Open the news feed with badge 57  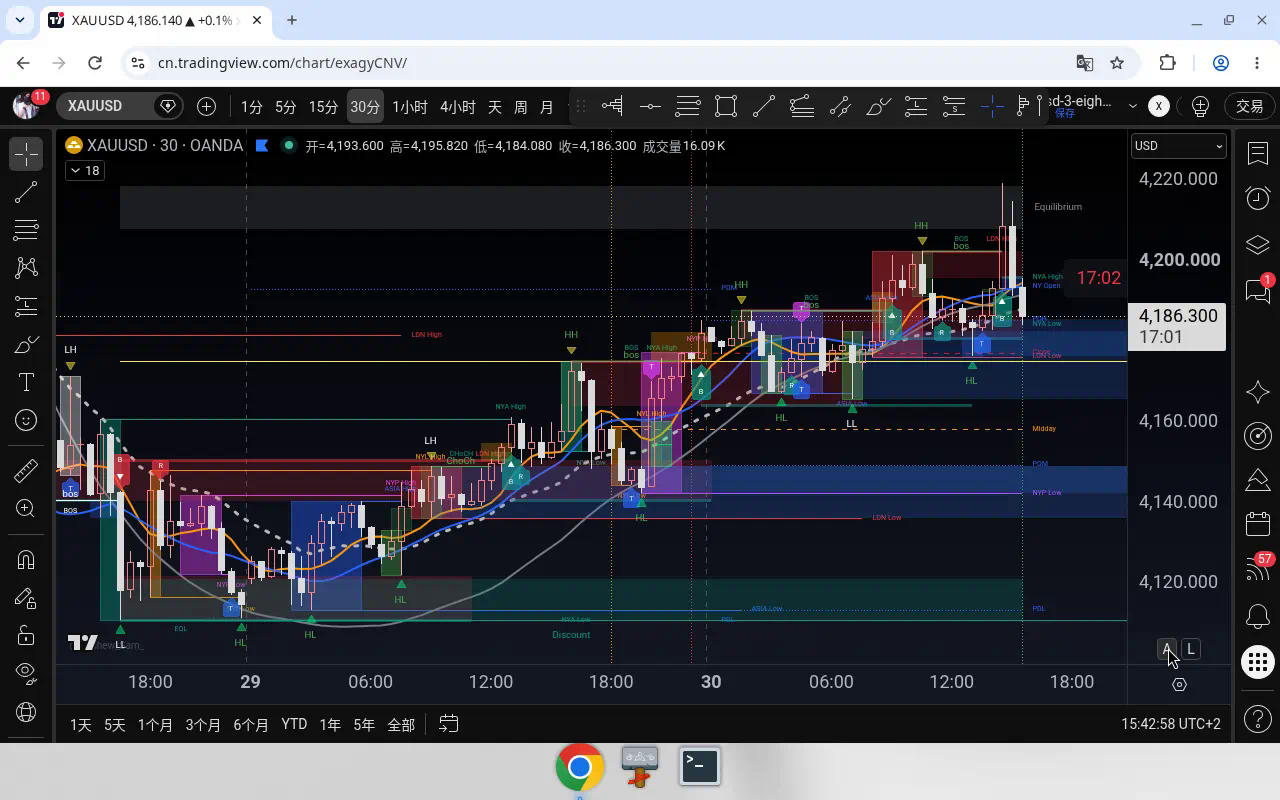[1258, 568]
